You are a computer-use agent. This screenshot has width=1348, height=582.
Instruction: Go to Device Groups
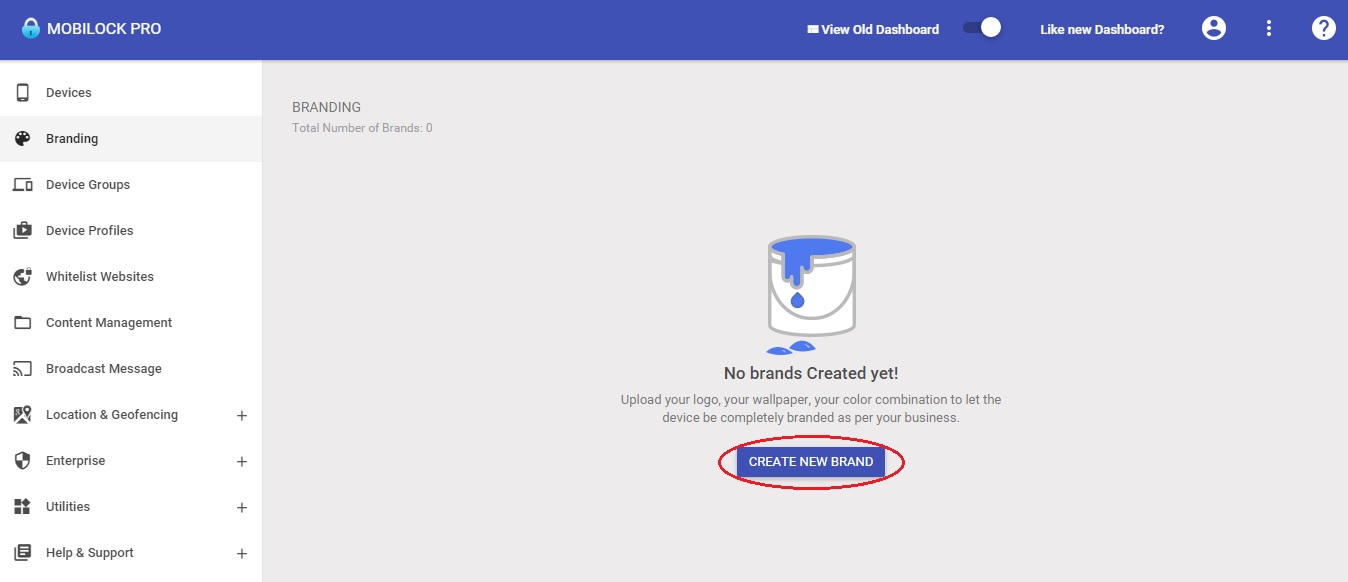click(x=131, y=185)
